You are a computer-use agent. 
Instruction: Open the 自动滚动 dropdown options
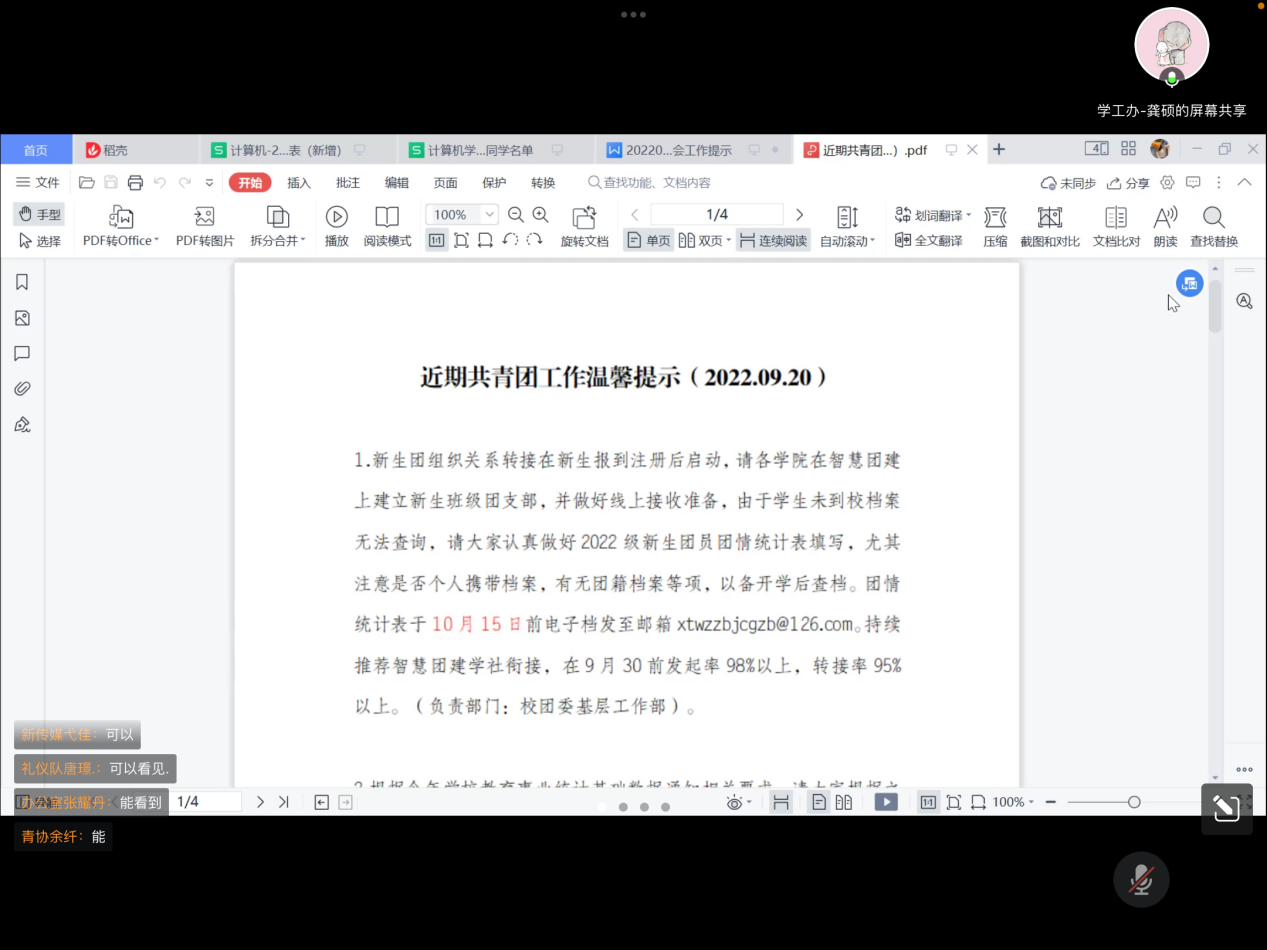click(847, 241)
